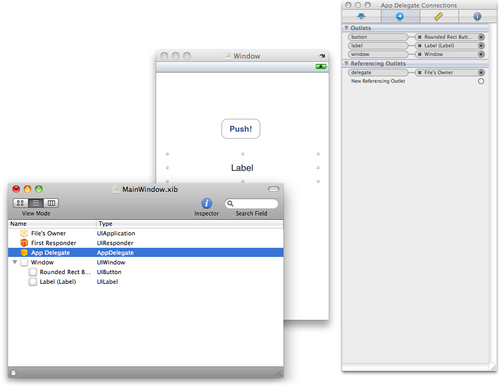
Task: Click the File's Owner cube icon
Action: click(x=24, y=233)
